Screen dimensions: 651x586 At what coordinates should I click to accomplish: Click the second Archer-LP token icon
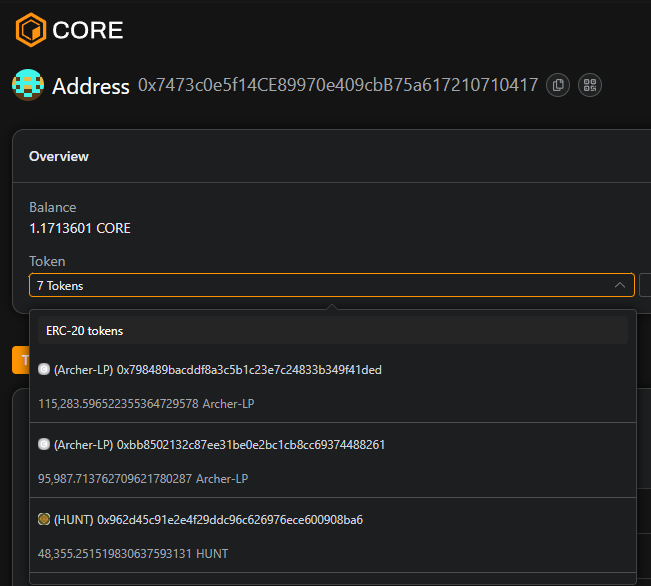tap(44, 444)
